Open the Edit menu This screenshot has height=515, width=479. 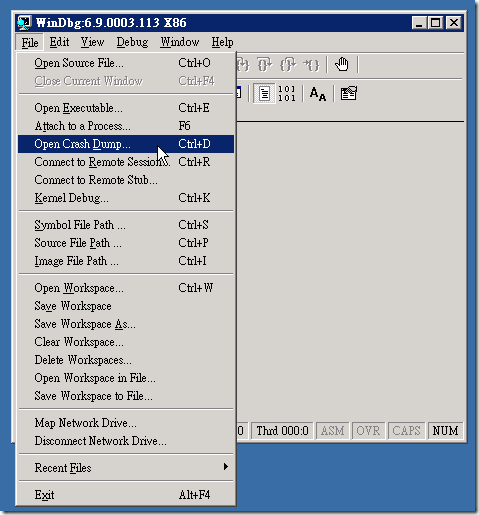[x=59, y=42]
